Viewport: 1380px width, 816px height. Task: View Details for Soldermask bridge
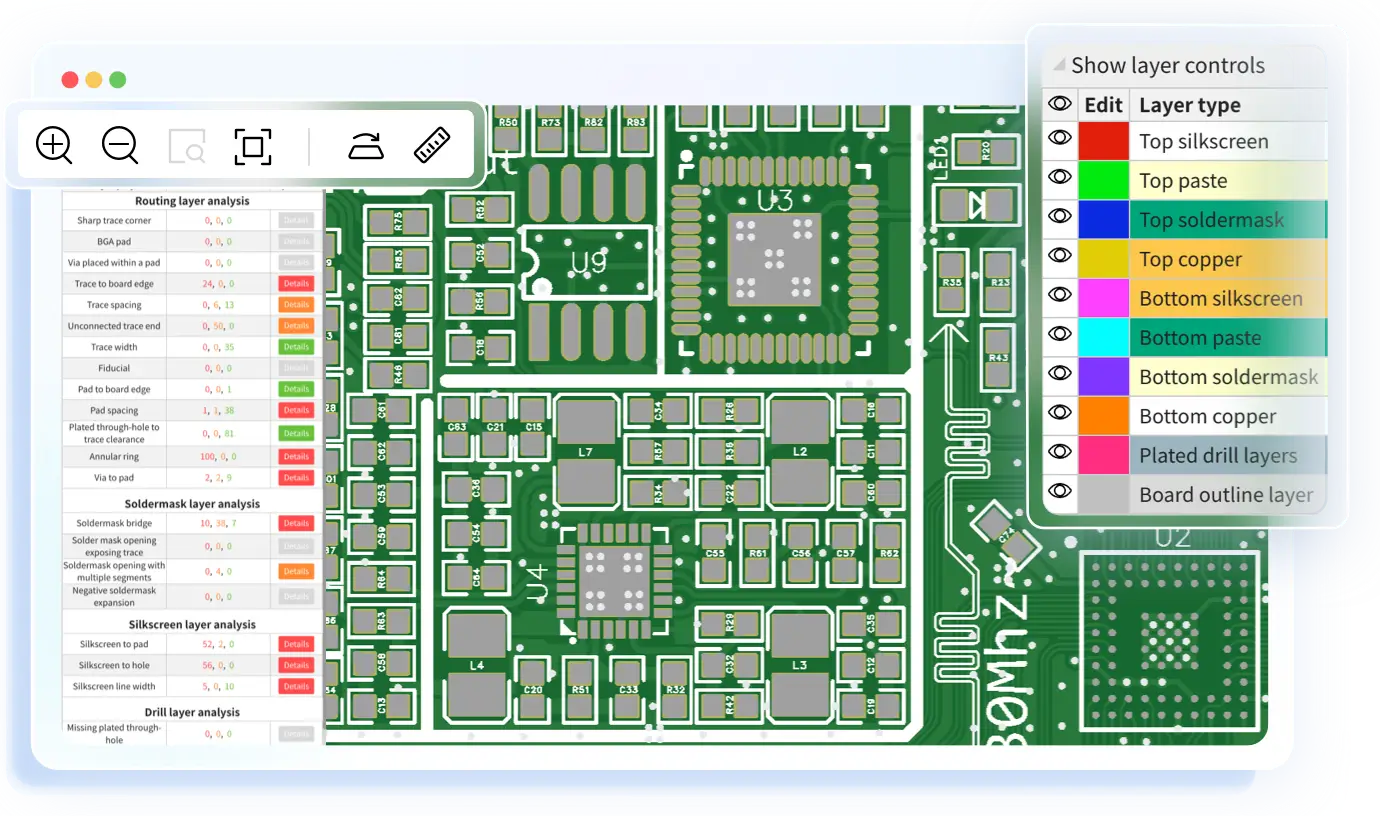(296, 523)
